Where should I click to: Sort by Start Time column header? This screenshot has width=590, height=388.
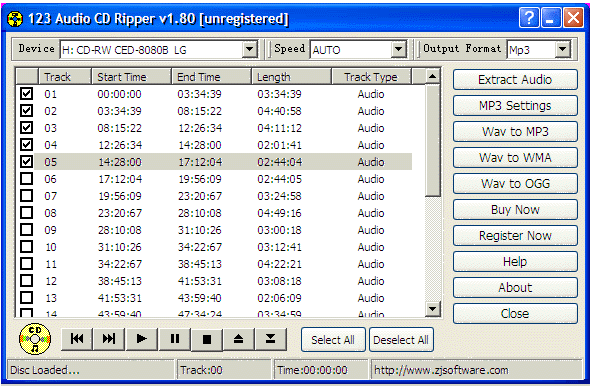click(131, 77)
